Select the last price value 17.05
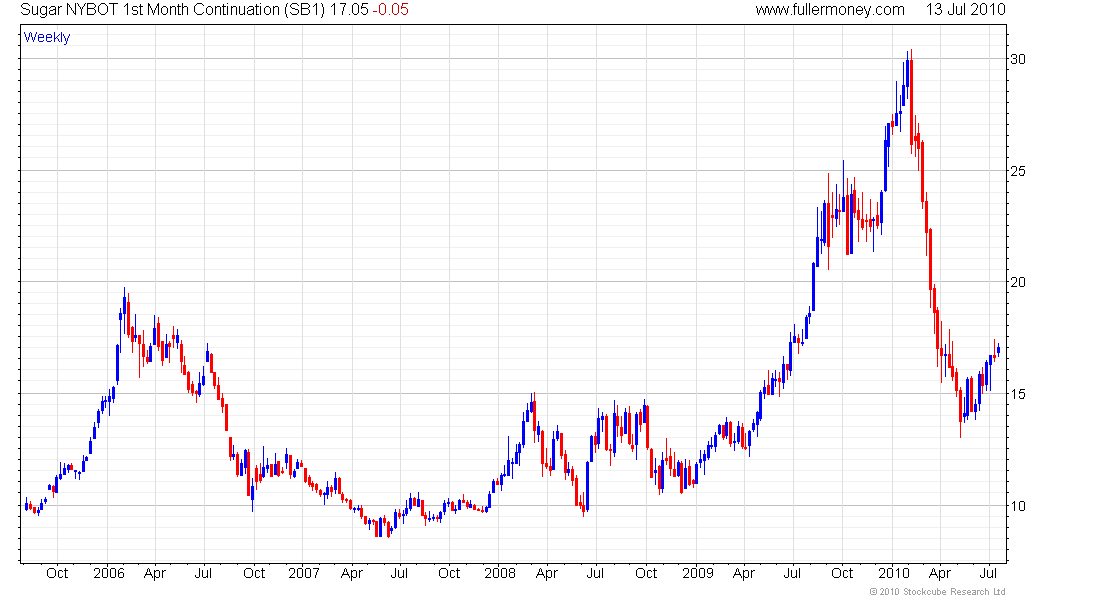 (349, 10)
